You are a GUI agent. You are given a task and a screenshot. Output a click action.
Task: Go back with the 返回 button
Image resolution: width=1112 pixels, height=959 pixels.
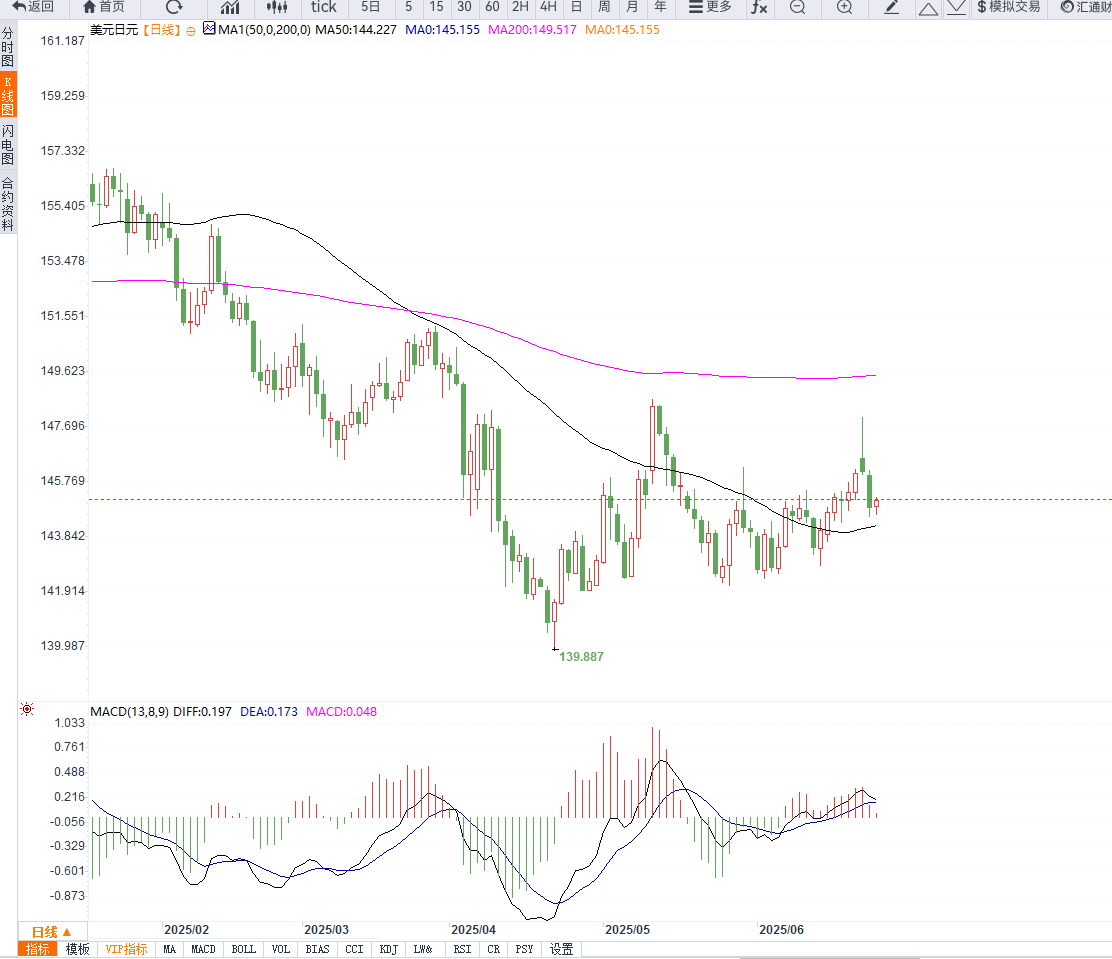click(34, 7)
